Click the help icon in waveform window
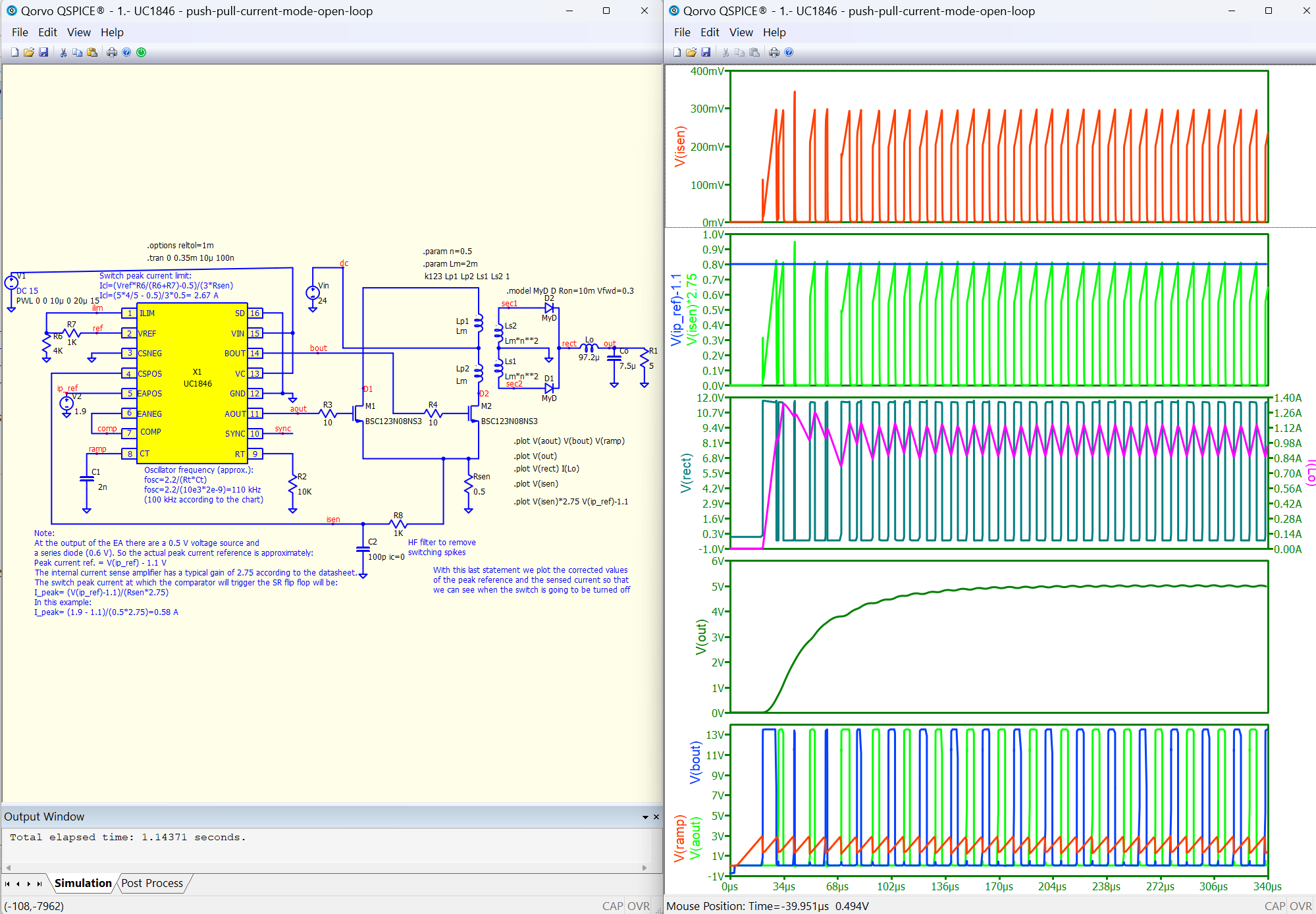This screenshot has height=914, width=1316. [789, 53]
